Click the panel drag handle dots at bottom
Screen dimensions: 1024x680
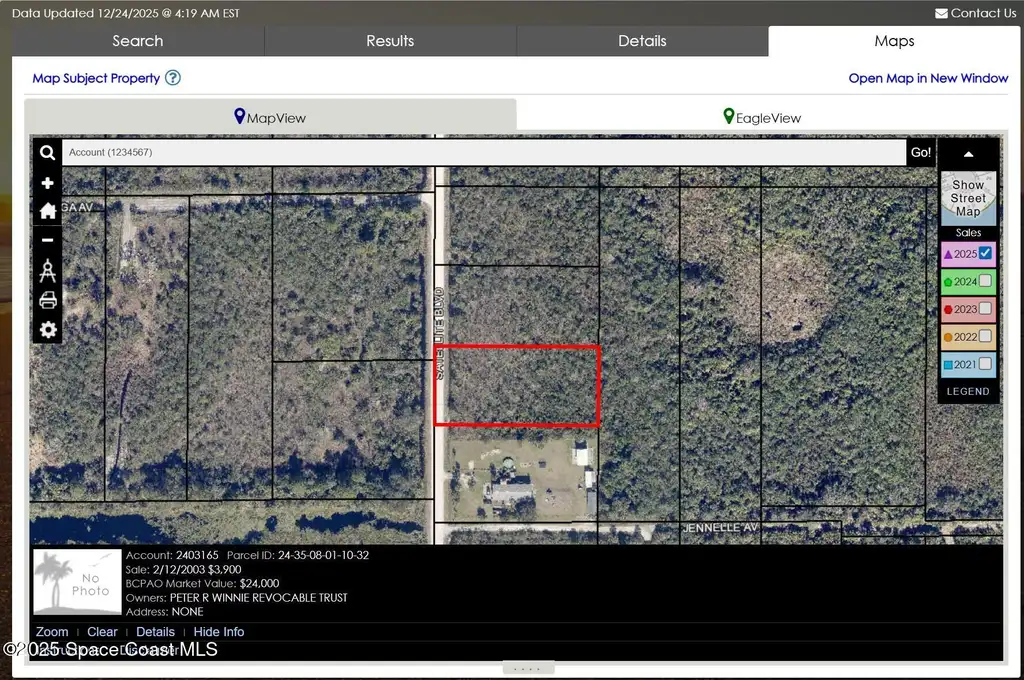point(528,669)
